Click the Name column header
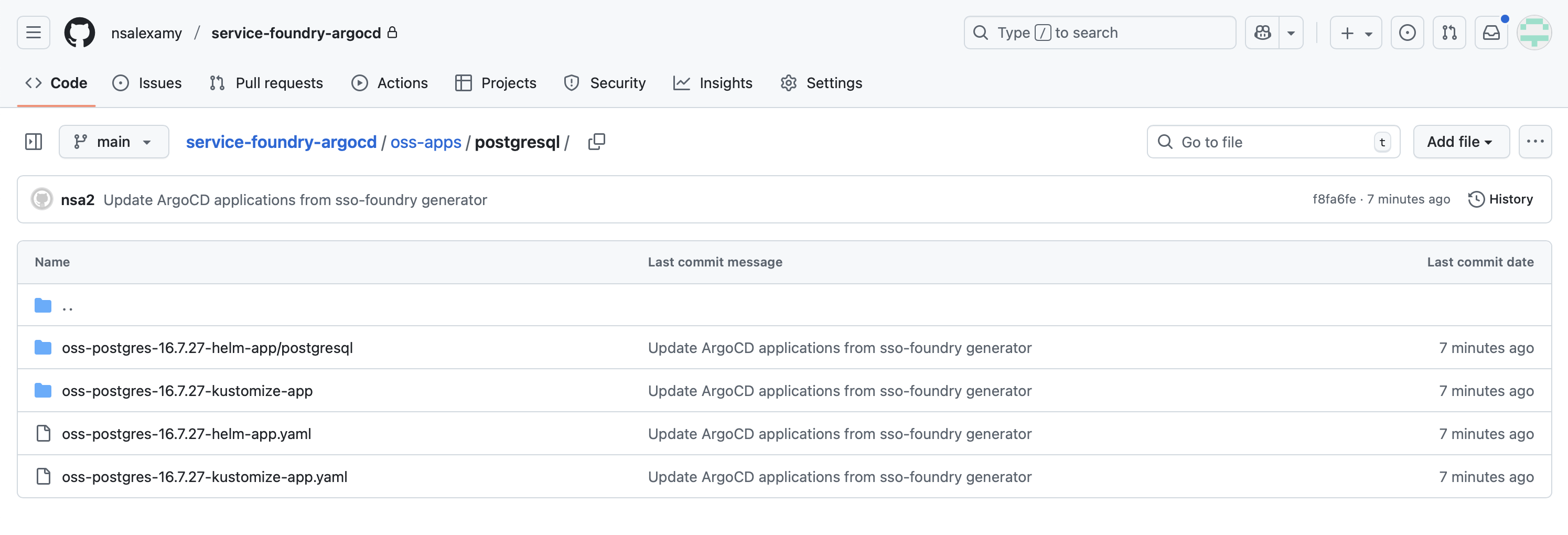The width and height of the screenshot is (1568, 535). [x=52, y=262]
